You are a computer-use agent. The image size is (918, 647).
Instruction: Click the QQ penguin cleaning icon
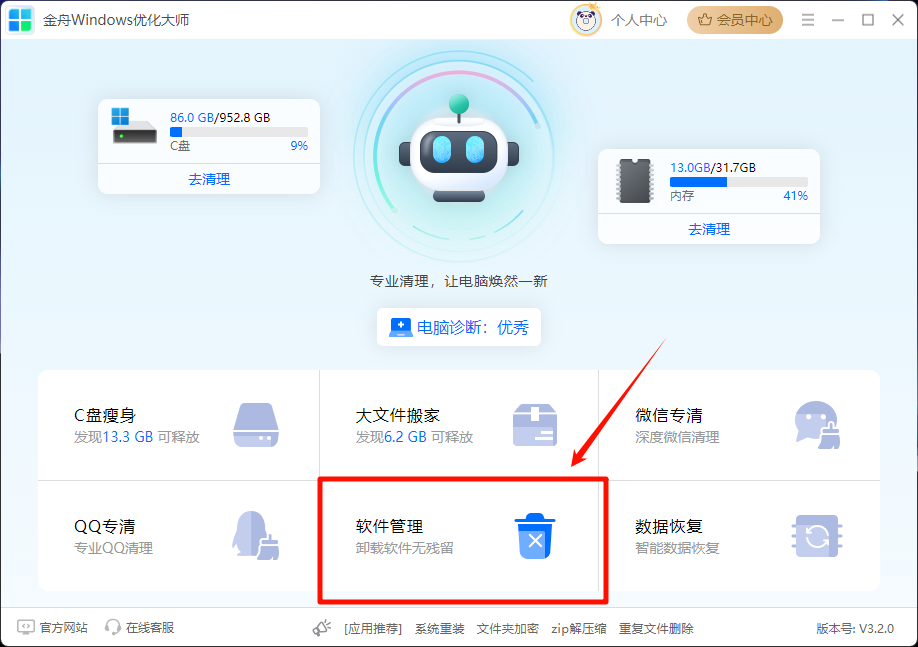pyautogui.click(x=256, y=535)
